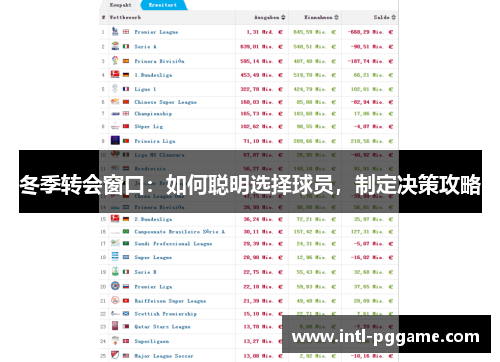Open the Raiffeisen Super League link
The height and width of the screenshot is (362, 500).
click(170, 301)
